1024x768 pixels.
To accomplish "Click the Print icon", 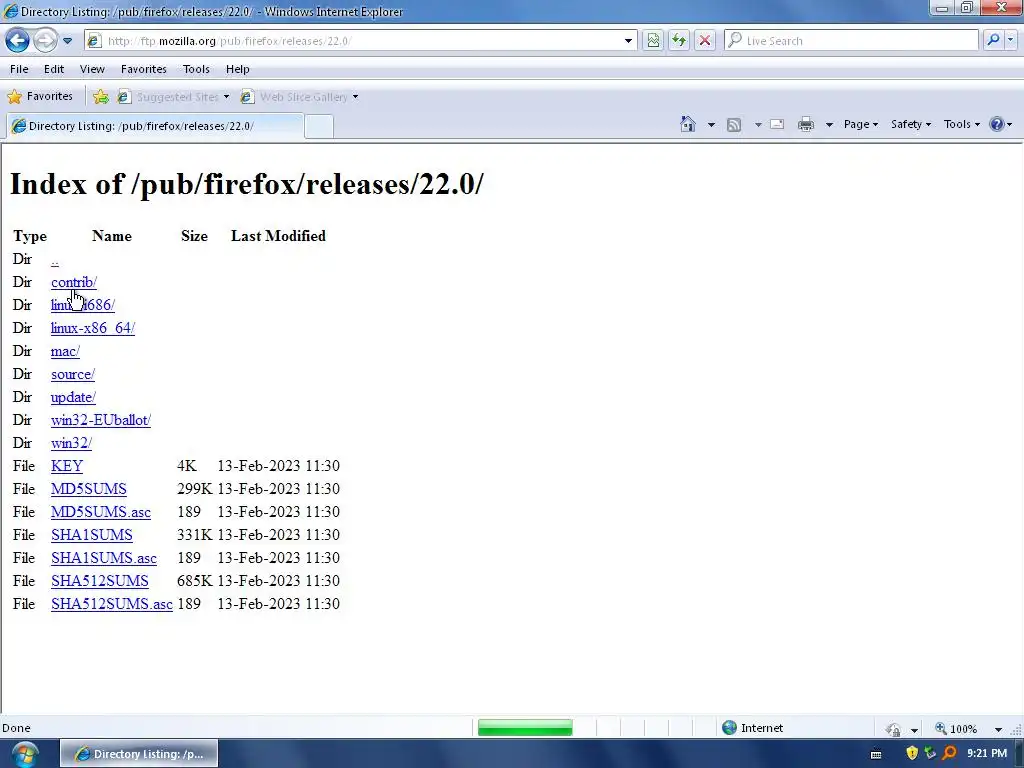I will point(806,124).
